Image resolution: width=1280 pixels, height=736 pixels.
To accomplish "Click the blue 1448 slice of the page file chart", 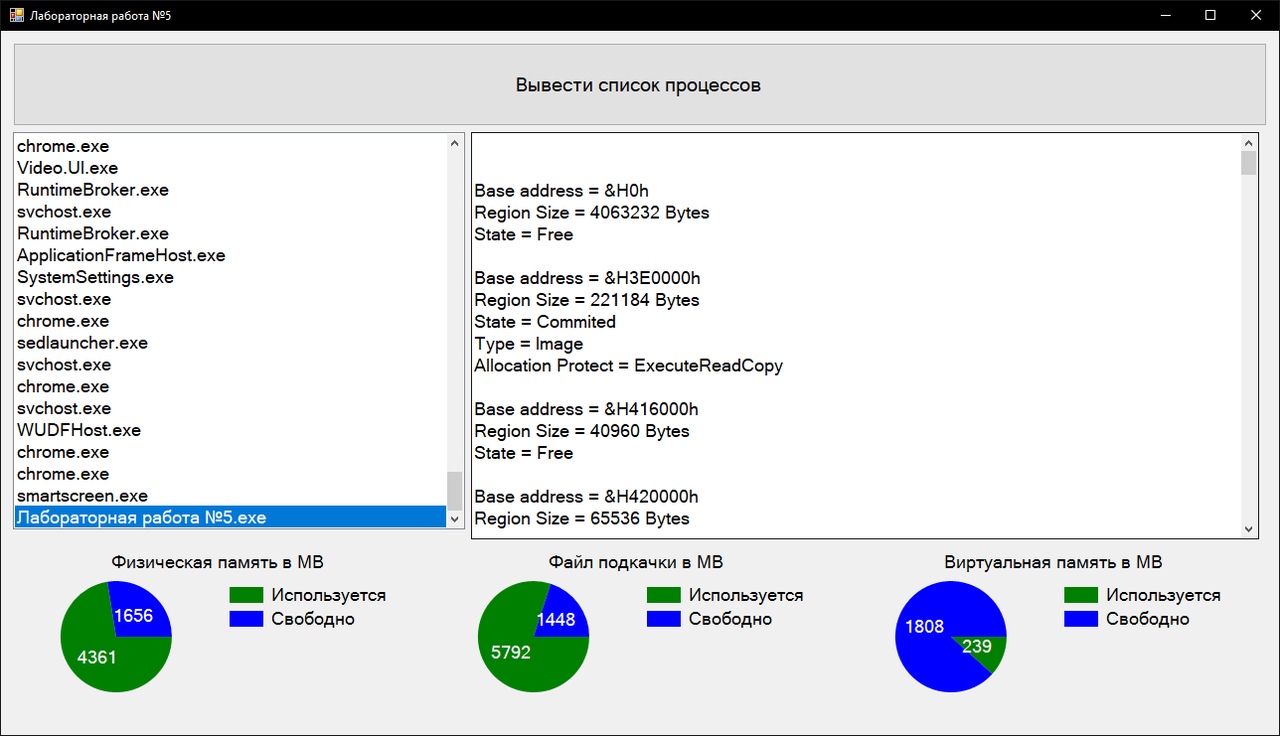I will [x=558, y=618].
